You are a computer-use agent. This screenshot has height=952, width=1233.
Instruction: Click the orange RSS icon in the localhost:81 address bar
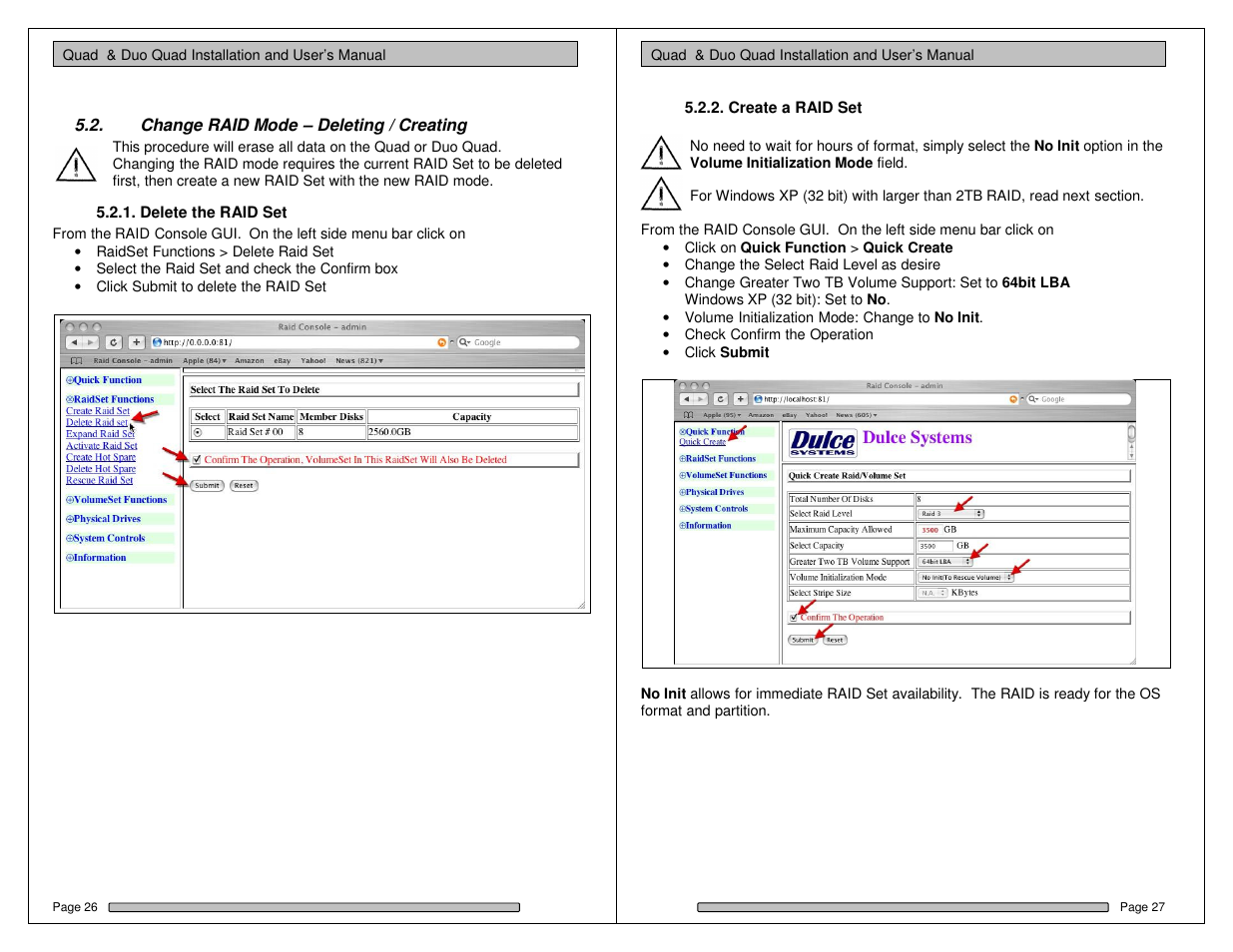tap(1012, 399)
